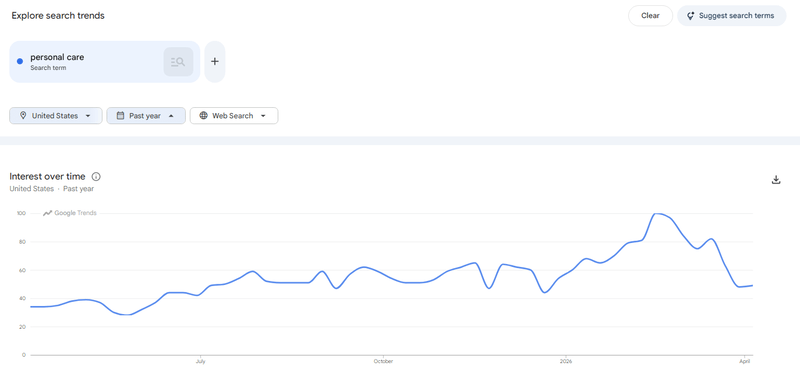The image size is (800, 380).
Task: Click the Clear button
Action: coord(650,16)
